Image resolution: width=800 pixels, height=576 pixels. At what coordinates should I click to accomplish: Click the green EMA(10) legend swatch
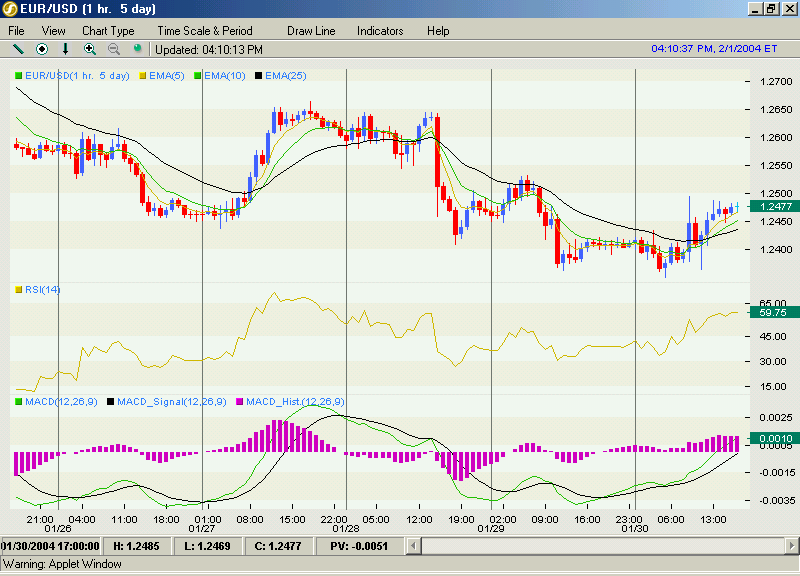[x=198, y=76]
